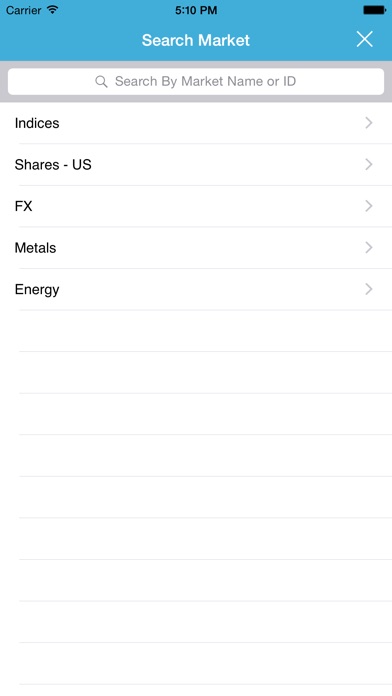Click the Wi-Fi signal icon in status bar
The width and height of the screenshot is (392, 696).
(x=53, y=10)
